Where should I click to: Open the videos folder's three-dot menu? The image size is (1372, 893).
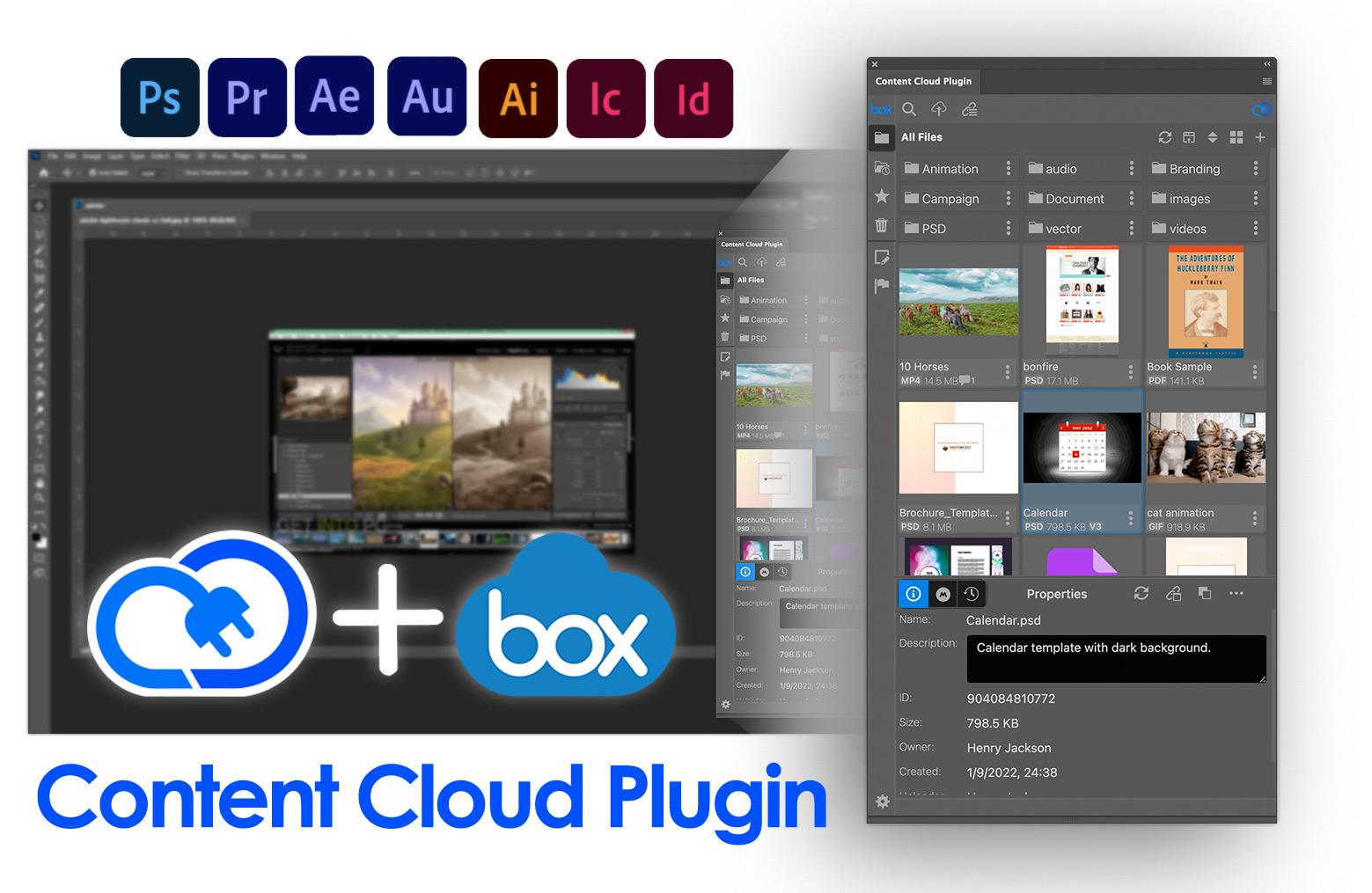click(1256, 228)
